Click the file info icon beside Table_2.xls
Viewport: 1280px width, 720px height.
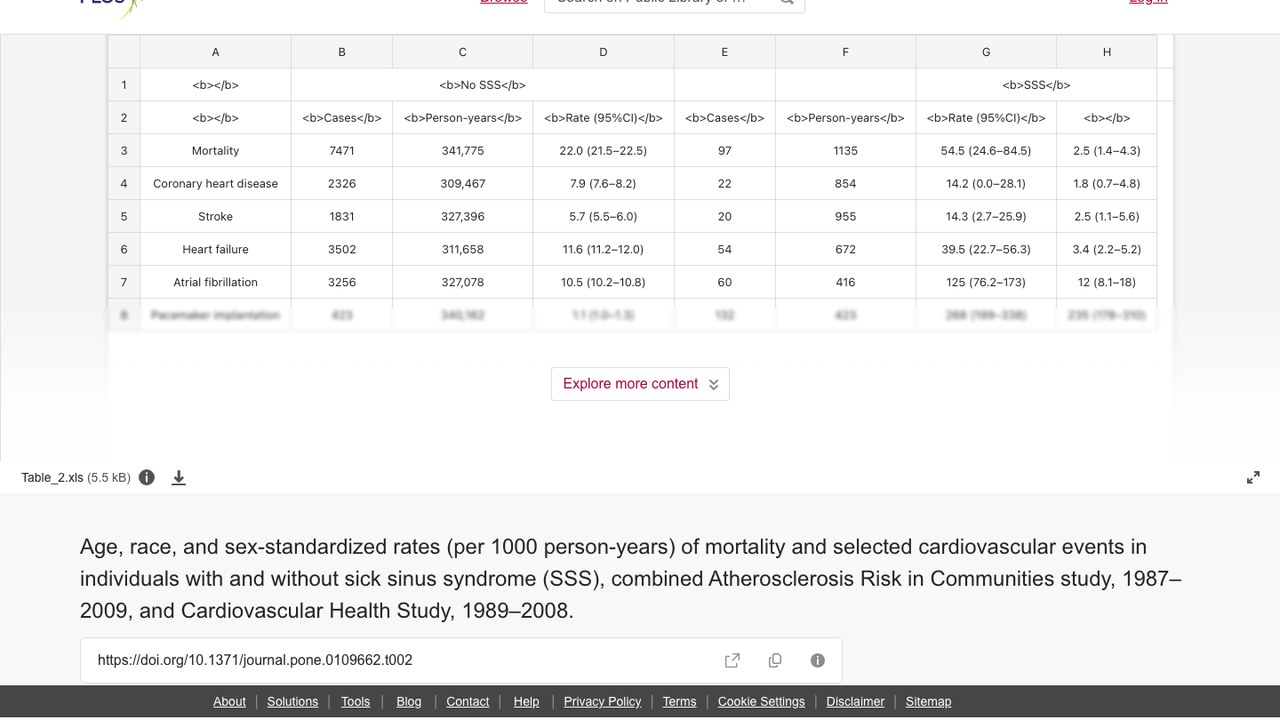click(147, 477)
